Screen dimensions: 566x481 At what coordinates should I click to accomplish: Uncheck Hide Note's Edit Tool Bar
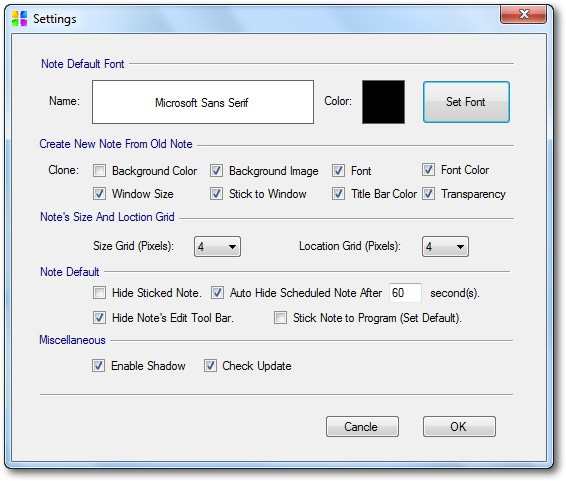tap(99, 318)
